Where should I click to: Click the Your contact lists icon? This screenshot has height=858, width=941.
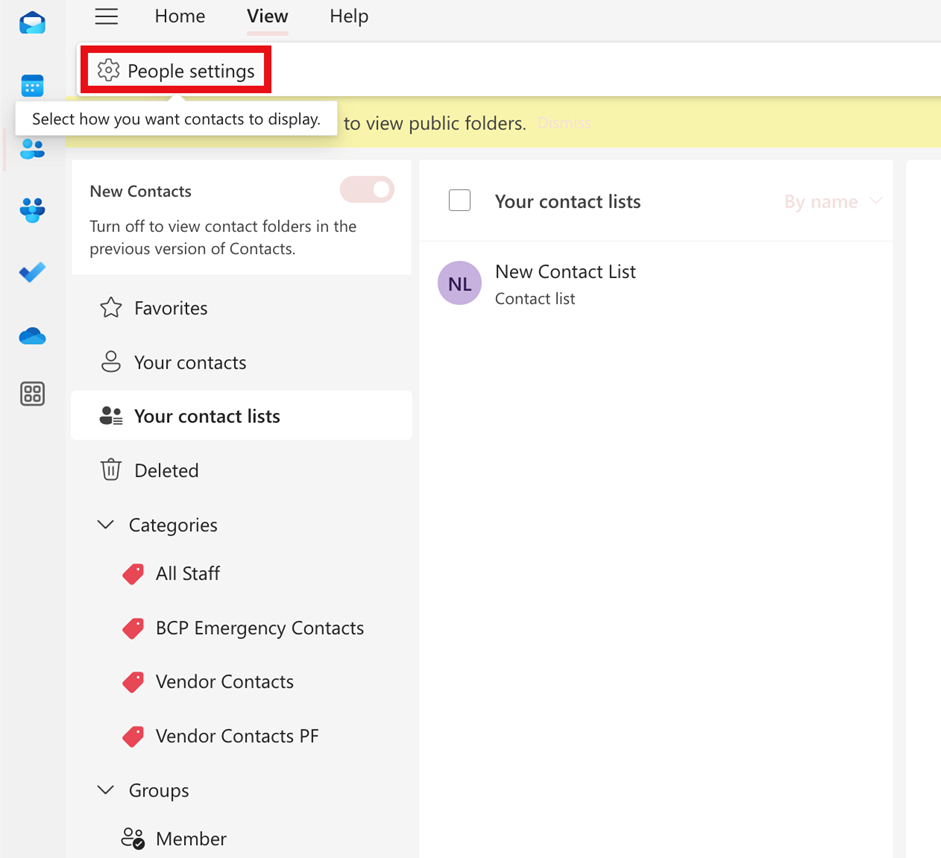[x=111, y=416]
